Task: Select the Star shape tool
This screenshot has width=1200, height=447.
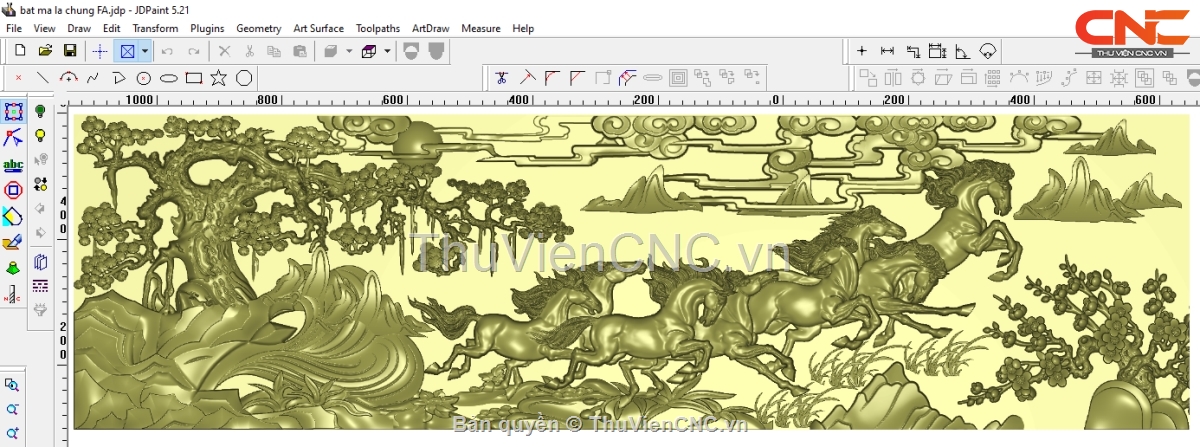Action: pos(219,77)
